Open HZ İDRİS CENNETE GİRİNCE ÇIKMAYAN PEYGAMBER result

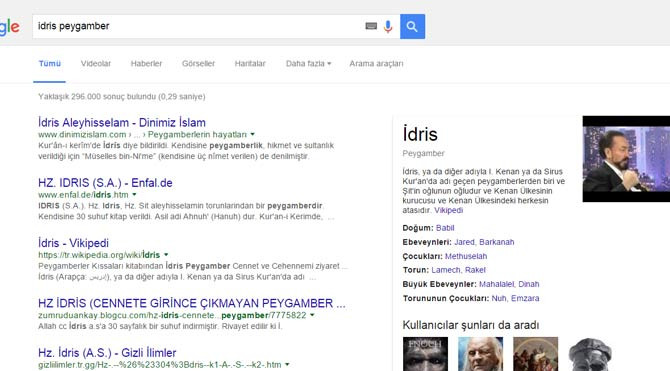pyautogui.click(x=192, y=303)
